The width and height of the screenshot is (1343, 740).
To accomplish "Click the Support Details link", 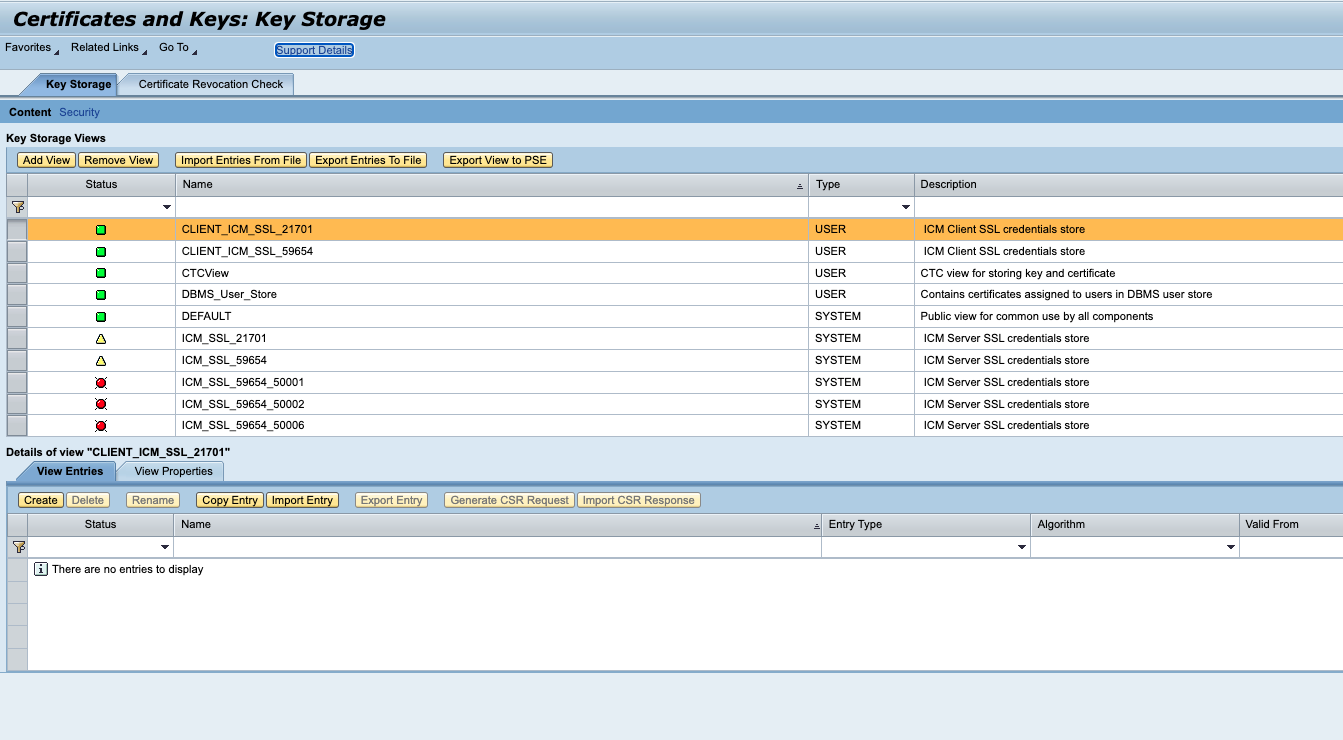I will click(x=314, y=50).
